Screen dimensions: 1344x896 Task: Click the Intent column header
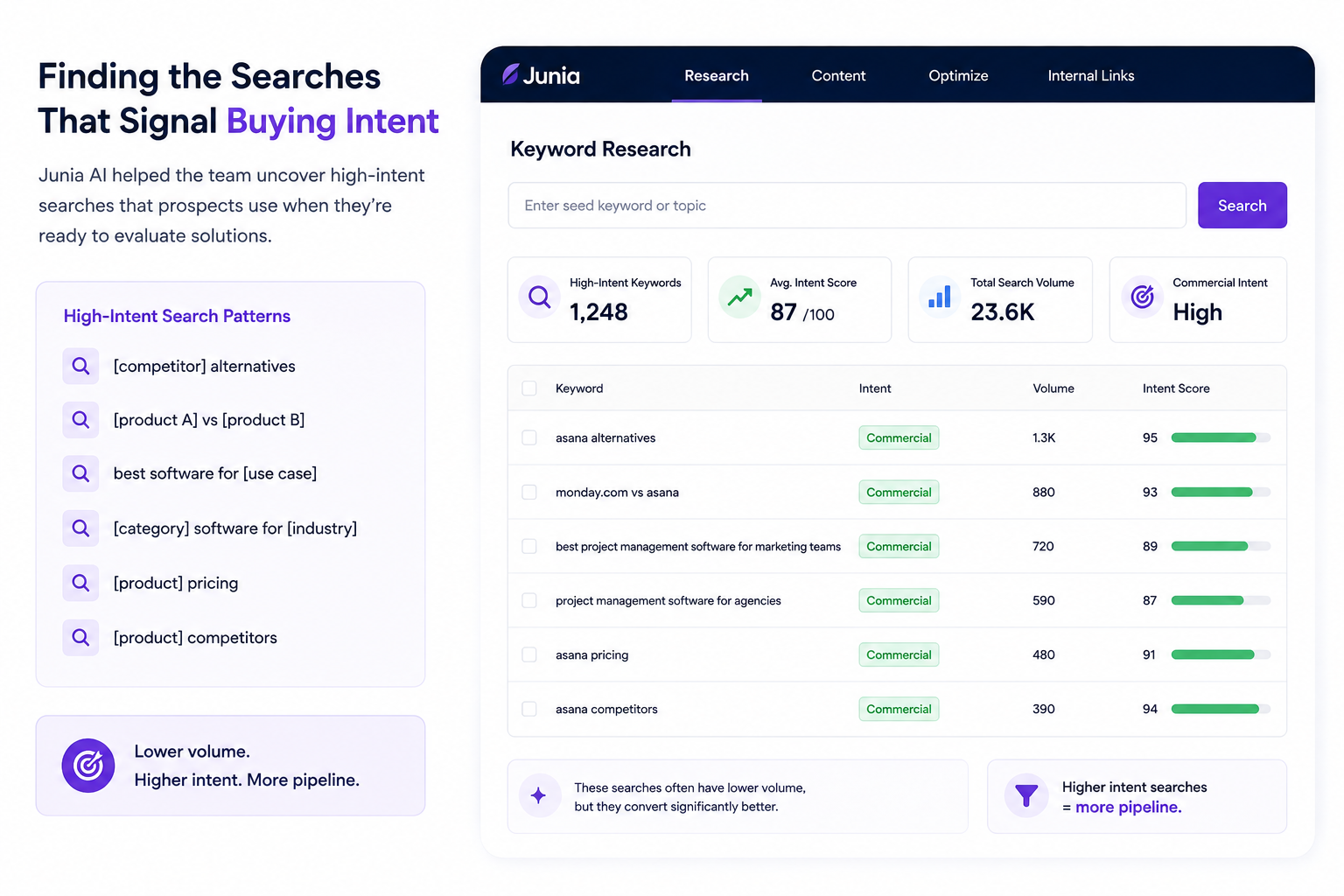tap(875, 388)
